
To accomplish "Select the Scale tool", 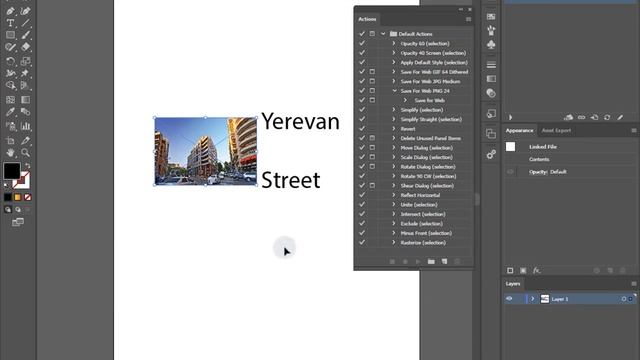I will (25, 61).
